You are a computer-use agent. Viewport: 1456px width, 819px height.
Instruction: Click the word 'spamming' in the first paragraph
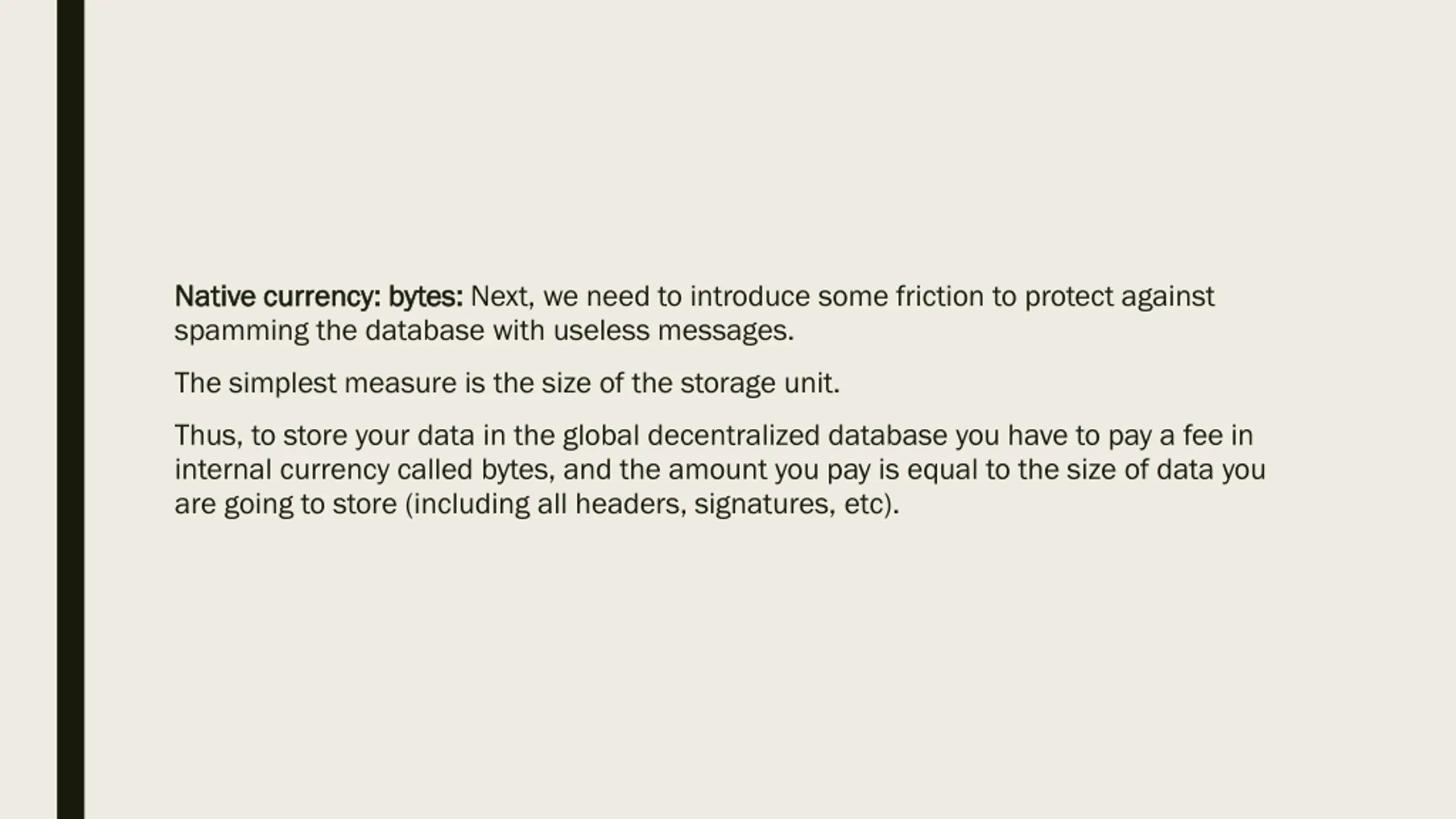[x=241, y=332]
